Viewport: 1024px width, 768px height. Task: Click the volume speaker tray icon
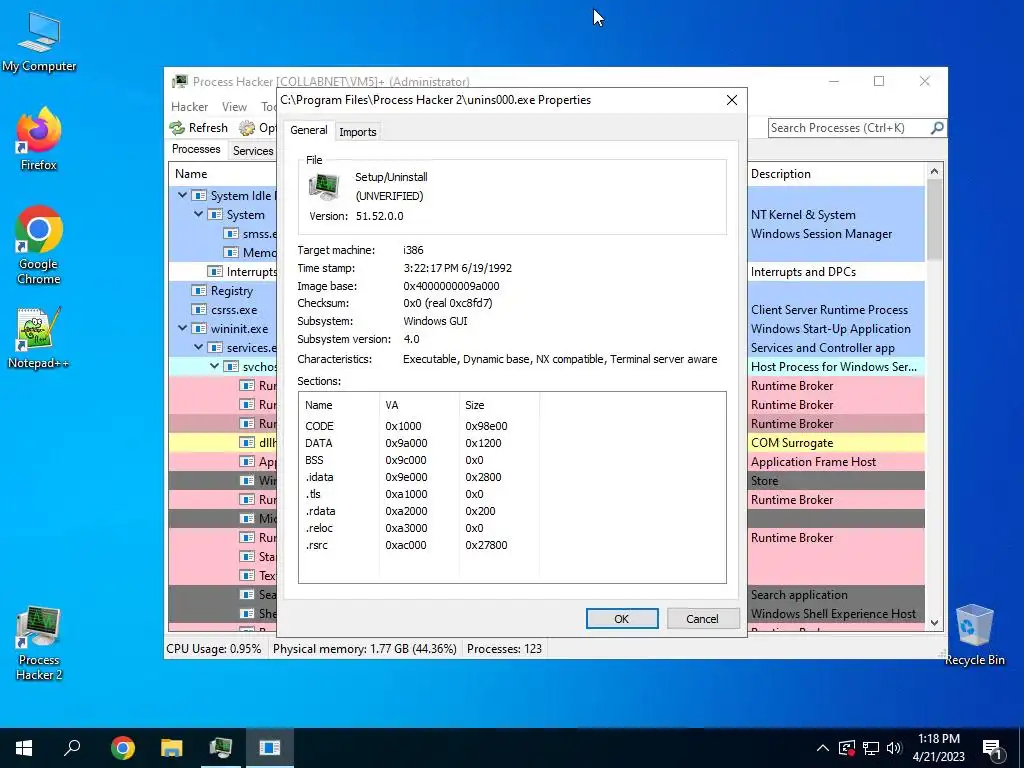[894, 748]
